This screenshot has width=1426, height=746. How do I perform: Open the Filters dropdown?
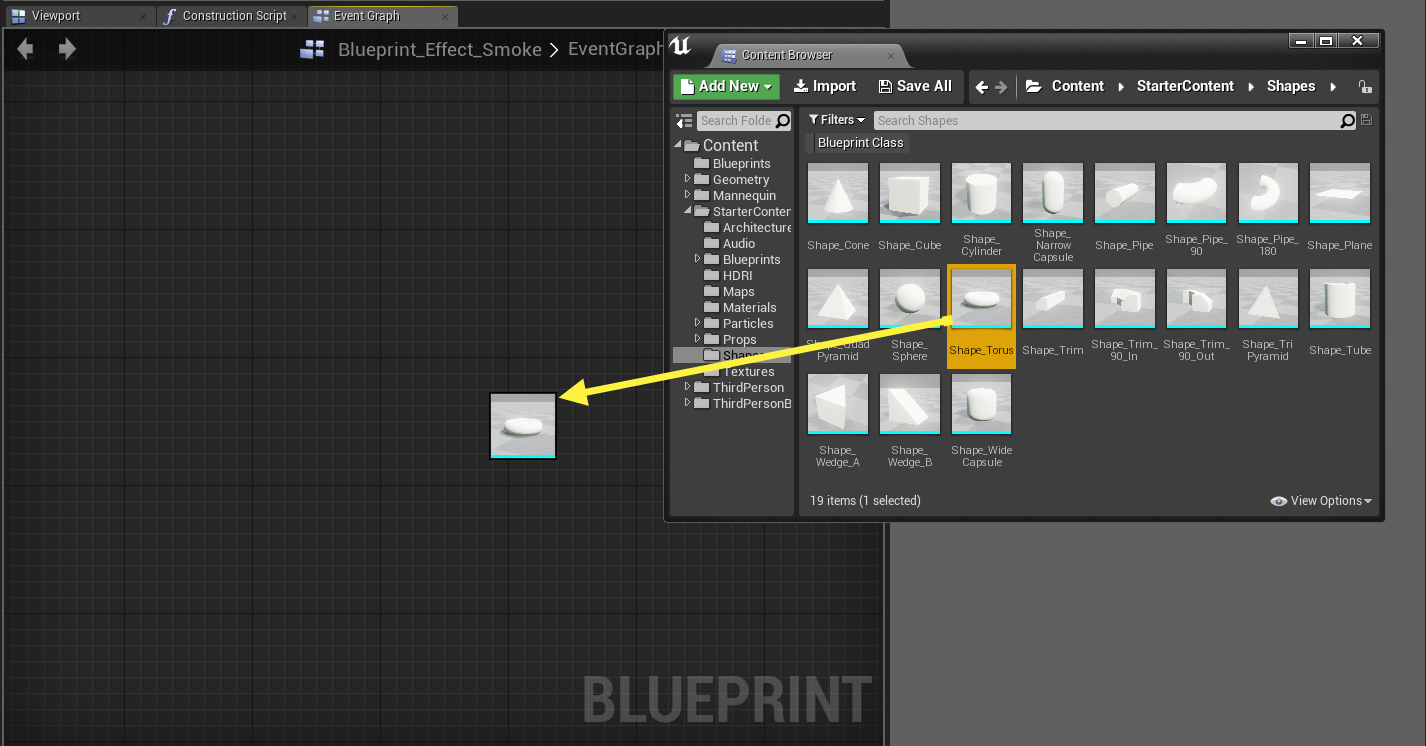[x=837, y=119]
